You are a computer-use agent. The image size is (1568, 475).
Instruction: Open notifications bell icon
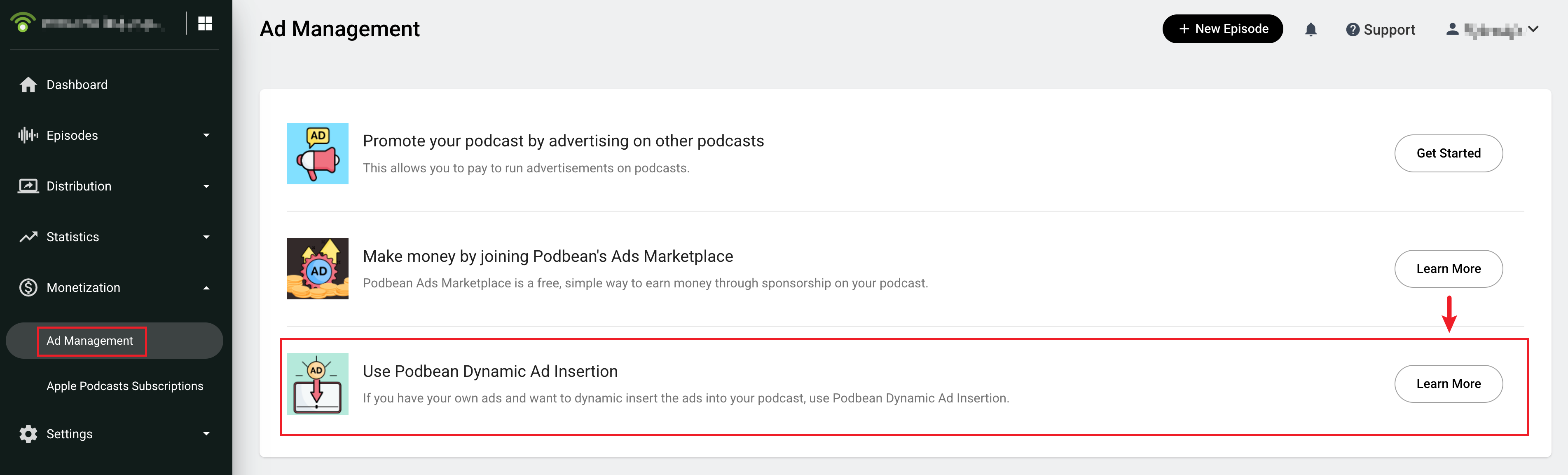pyautogui.click(x=1311, y=29)
